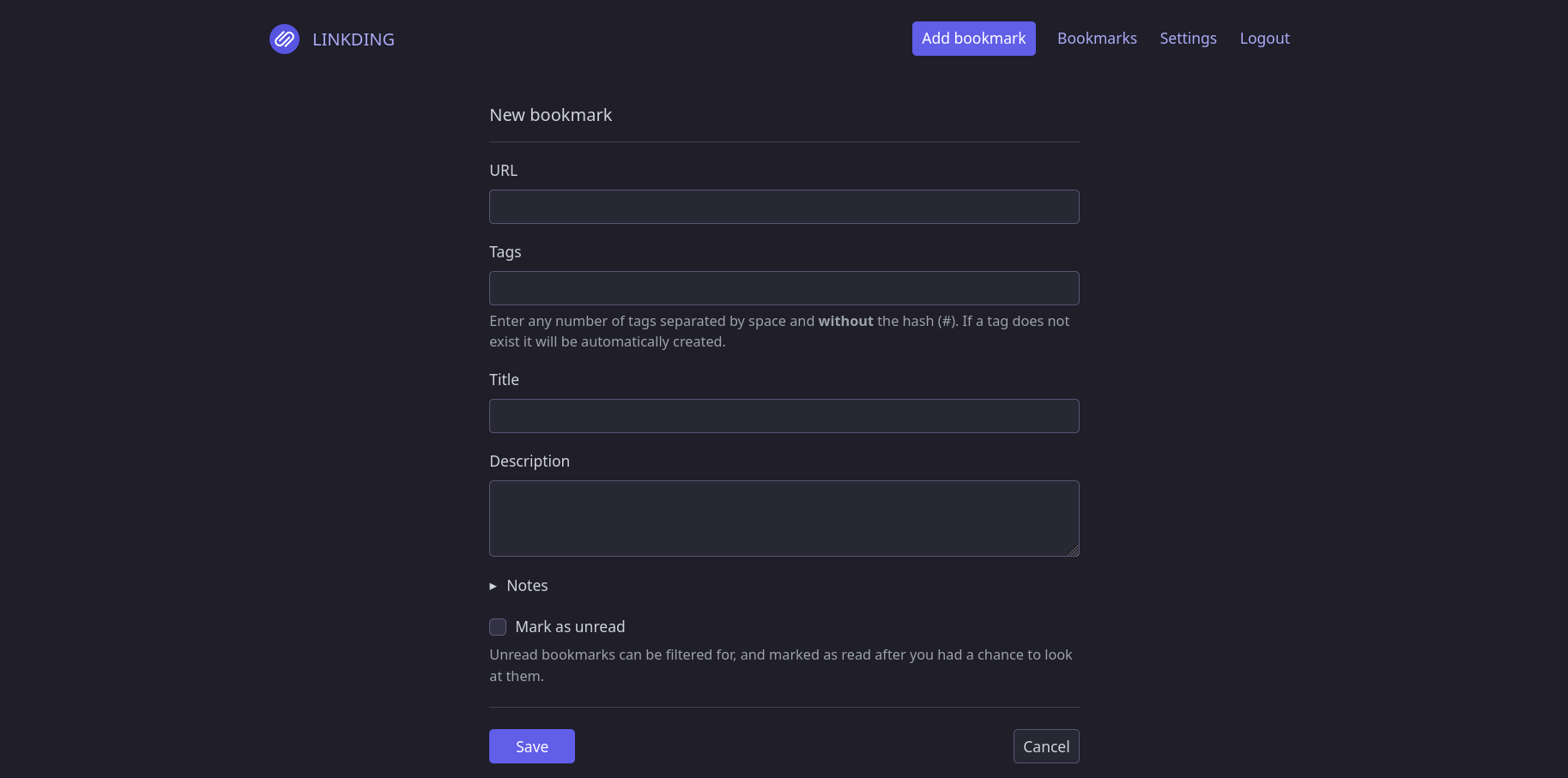Click the LINKDING brand name text

[353, 39]
